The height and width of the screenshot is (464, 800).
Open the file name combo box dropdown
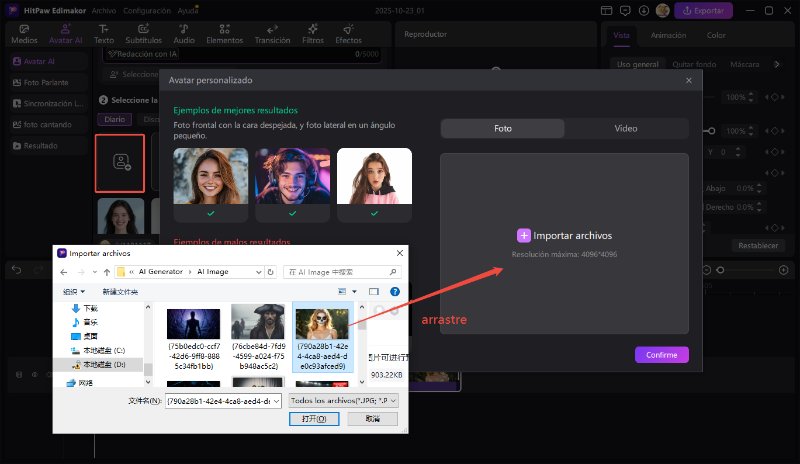[x=276, y=400]
